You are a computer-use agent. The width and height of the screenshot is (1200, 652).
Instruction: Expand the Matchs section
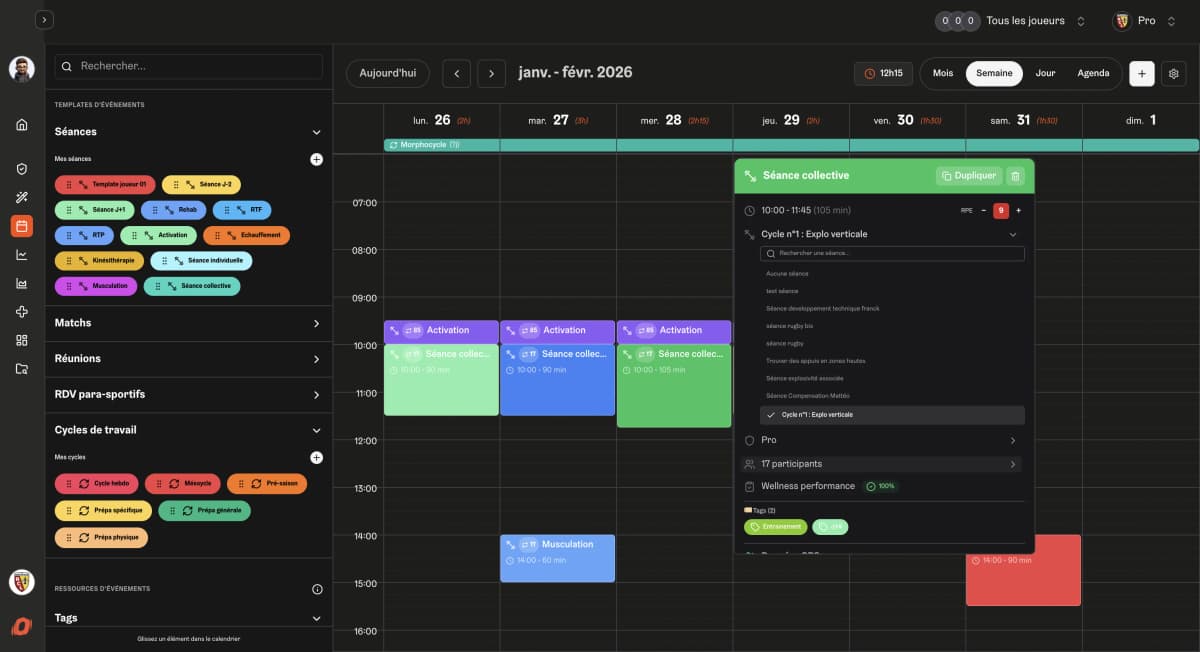(316, 324)
